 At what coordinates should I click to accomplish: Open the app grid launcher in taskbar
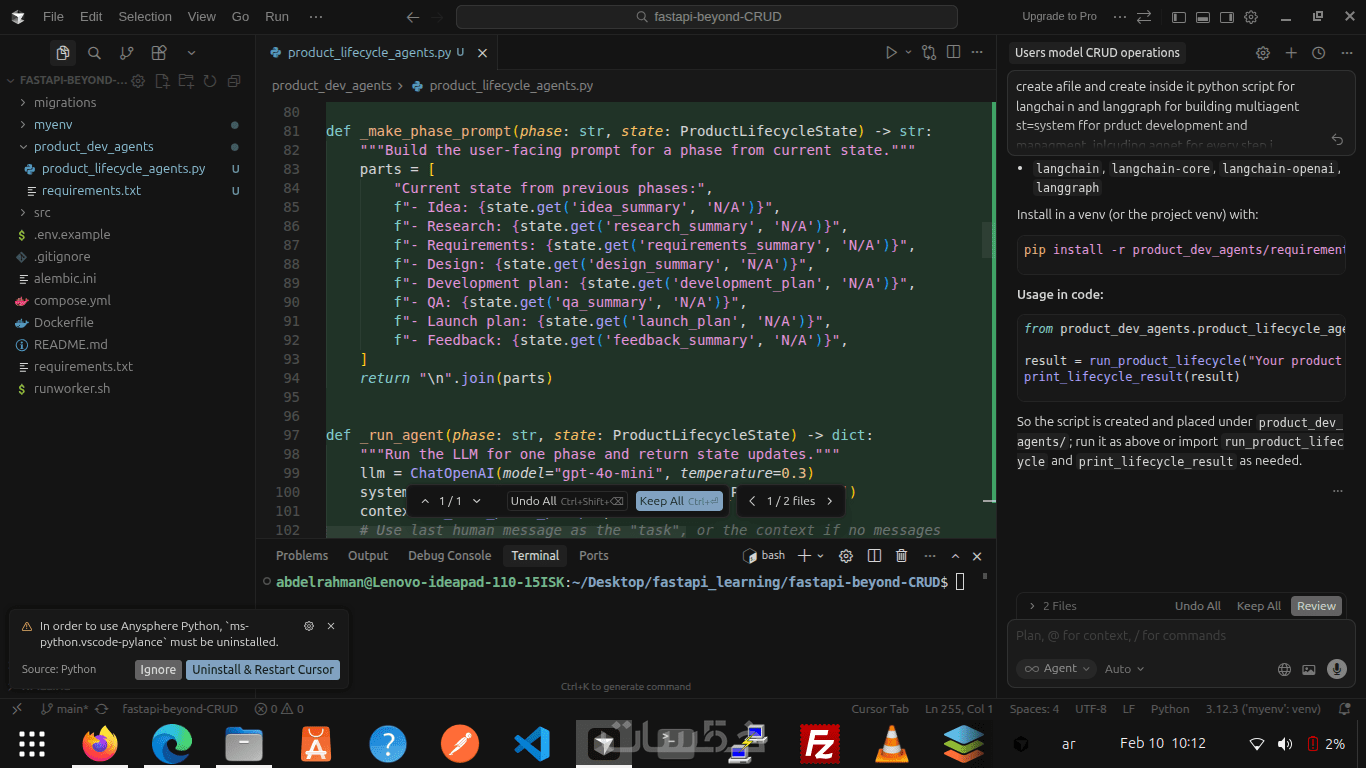tap(32, 744)
